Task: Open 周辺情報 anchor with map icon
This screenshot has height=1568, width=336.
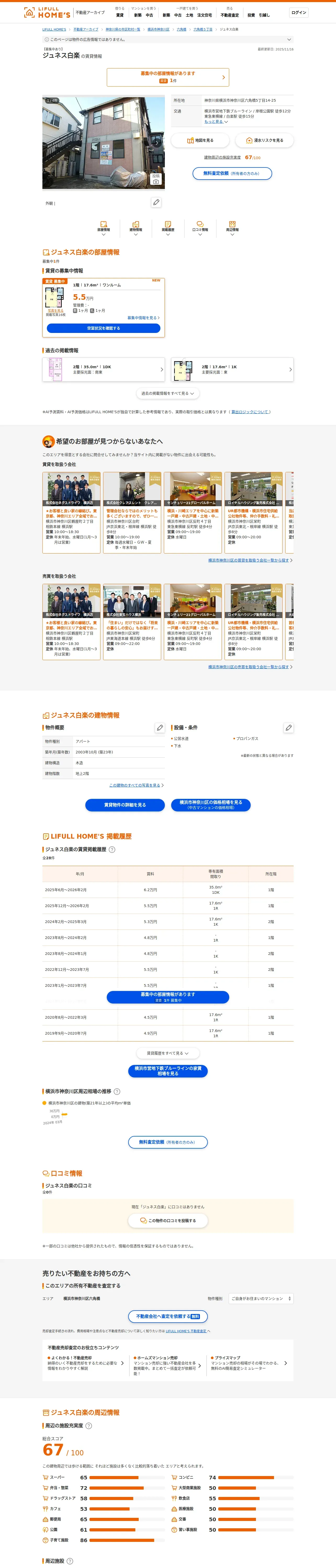Action: [x=232, y=228]
